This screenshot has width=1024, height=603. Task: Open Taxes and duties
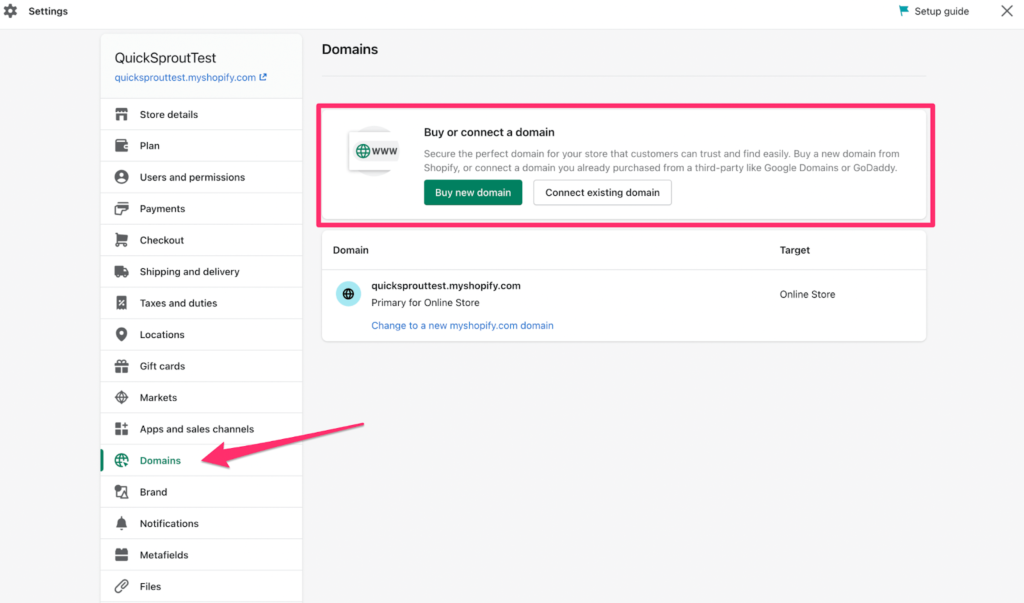tap(201, 302)
